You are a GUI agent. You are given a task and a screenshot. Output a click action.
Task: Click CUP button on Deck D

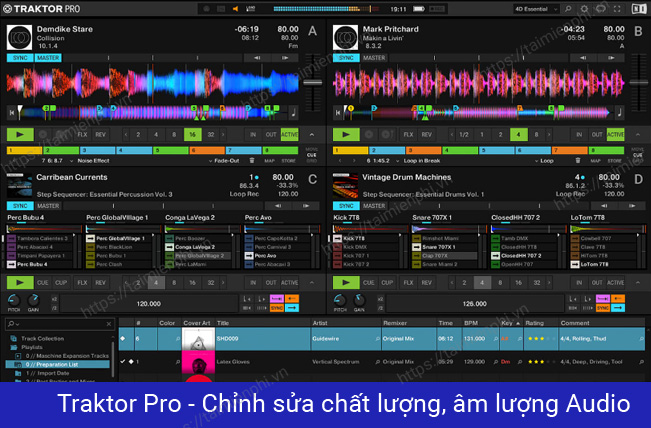[x=387, y=283]
